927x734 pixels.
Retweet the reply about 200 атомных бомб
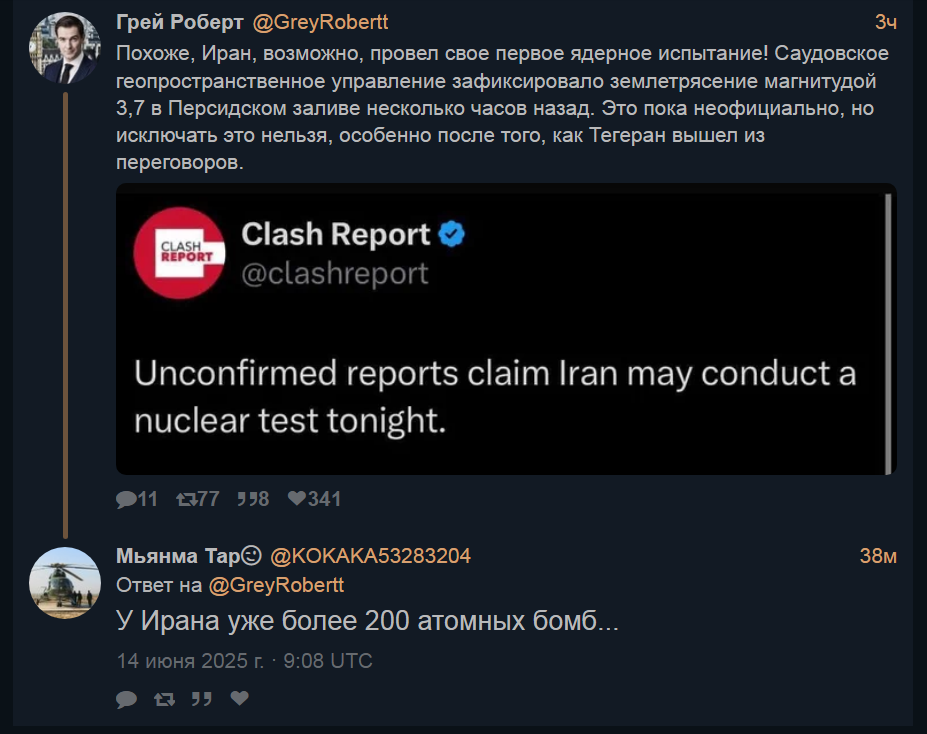[164, 699]
